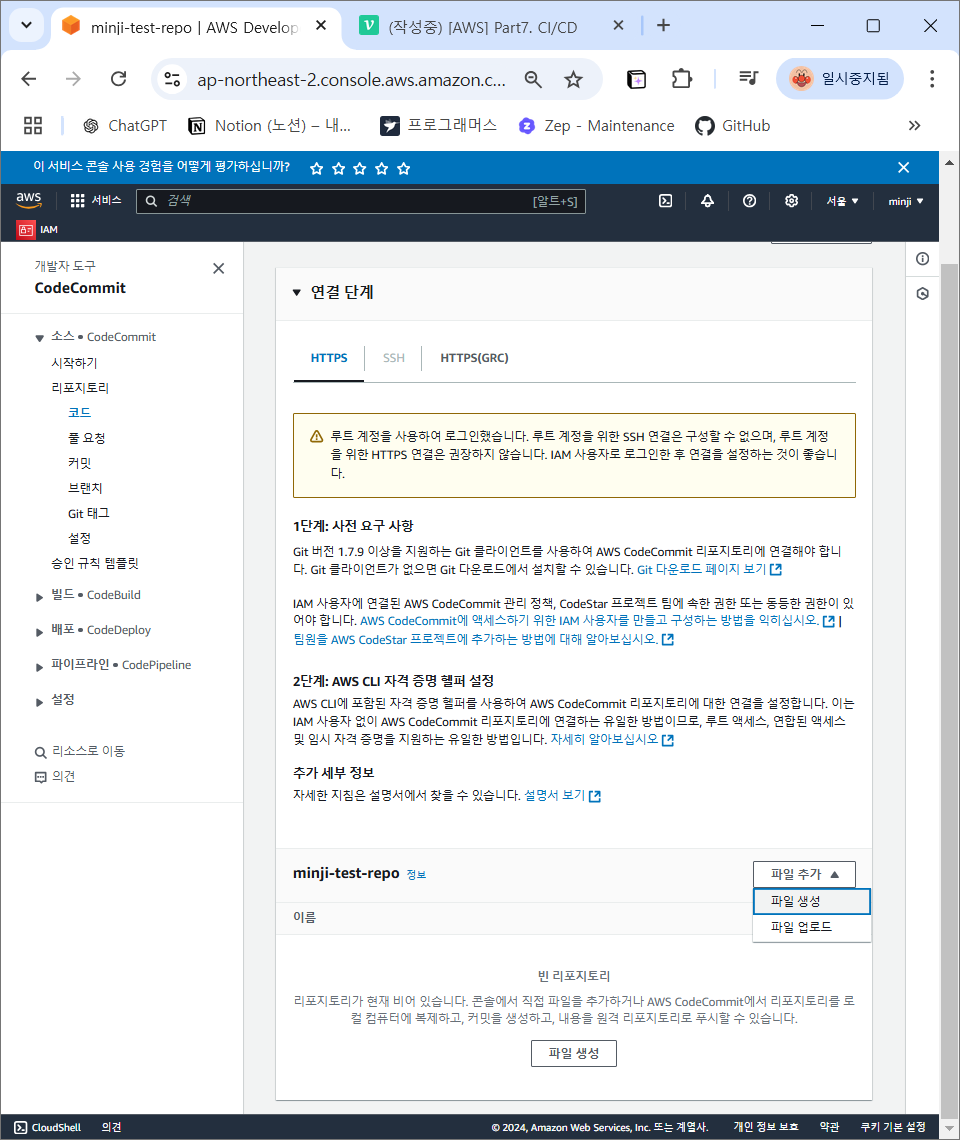
Task: Switch to the Part7 CI/CD browser tab
Action: tap(482, 27)
